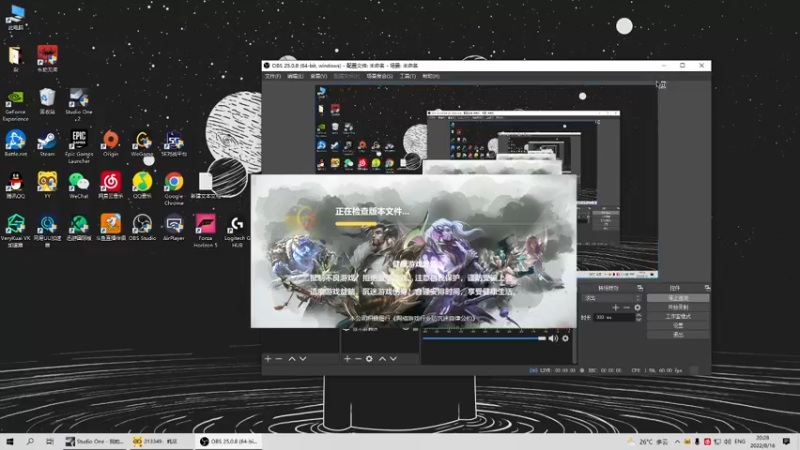Open the fifth item in OBS menu bar
The image size is (800, 450).
[x=379, y=77]
